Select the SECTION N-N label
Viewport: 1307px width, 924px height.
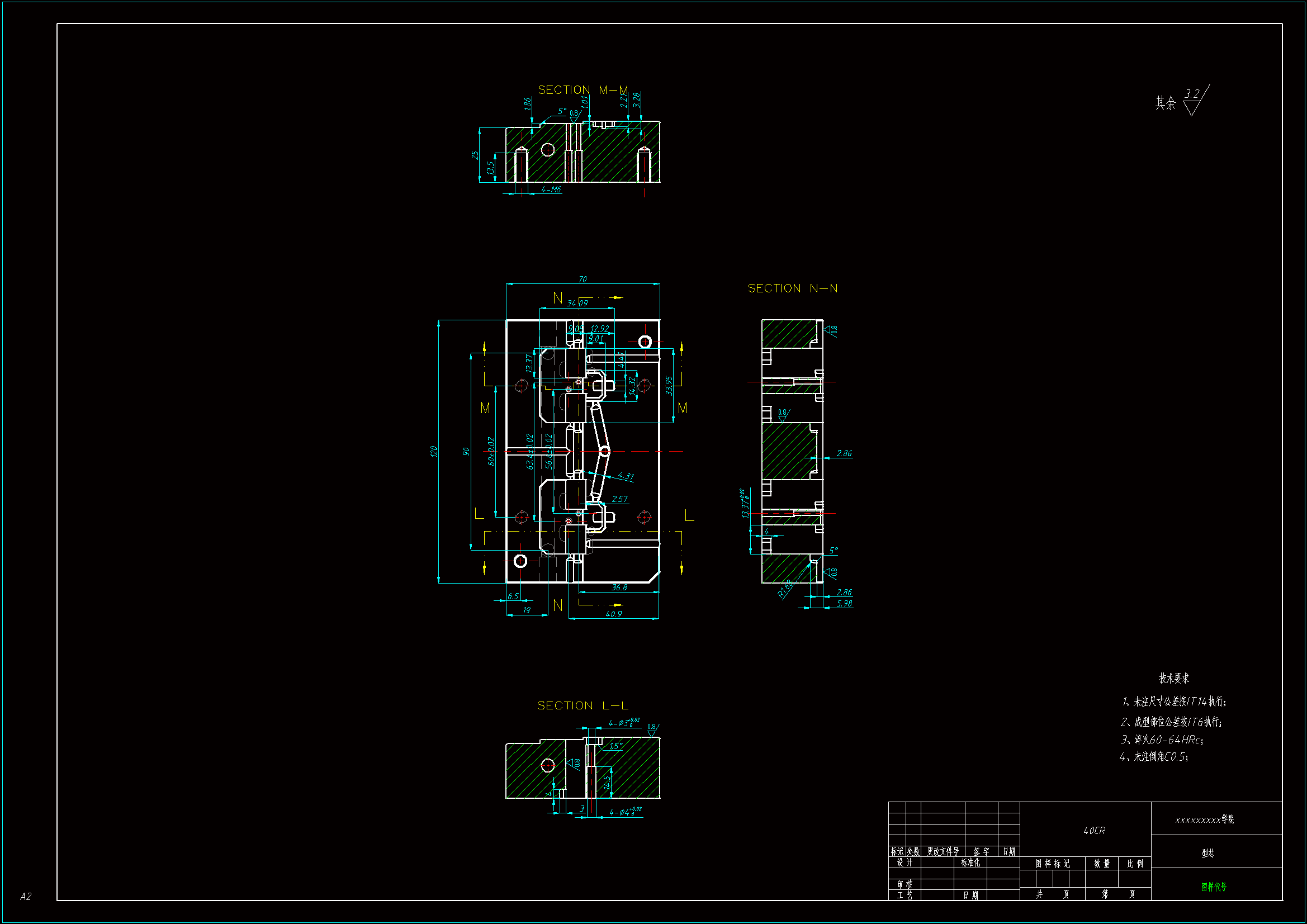coord(792,288)
